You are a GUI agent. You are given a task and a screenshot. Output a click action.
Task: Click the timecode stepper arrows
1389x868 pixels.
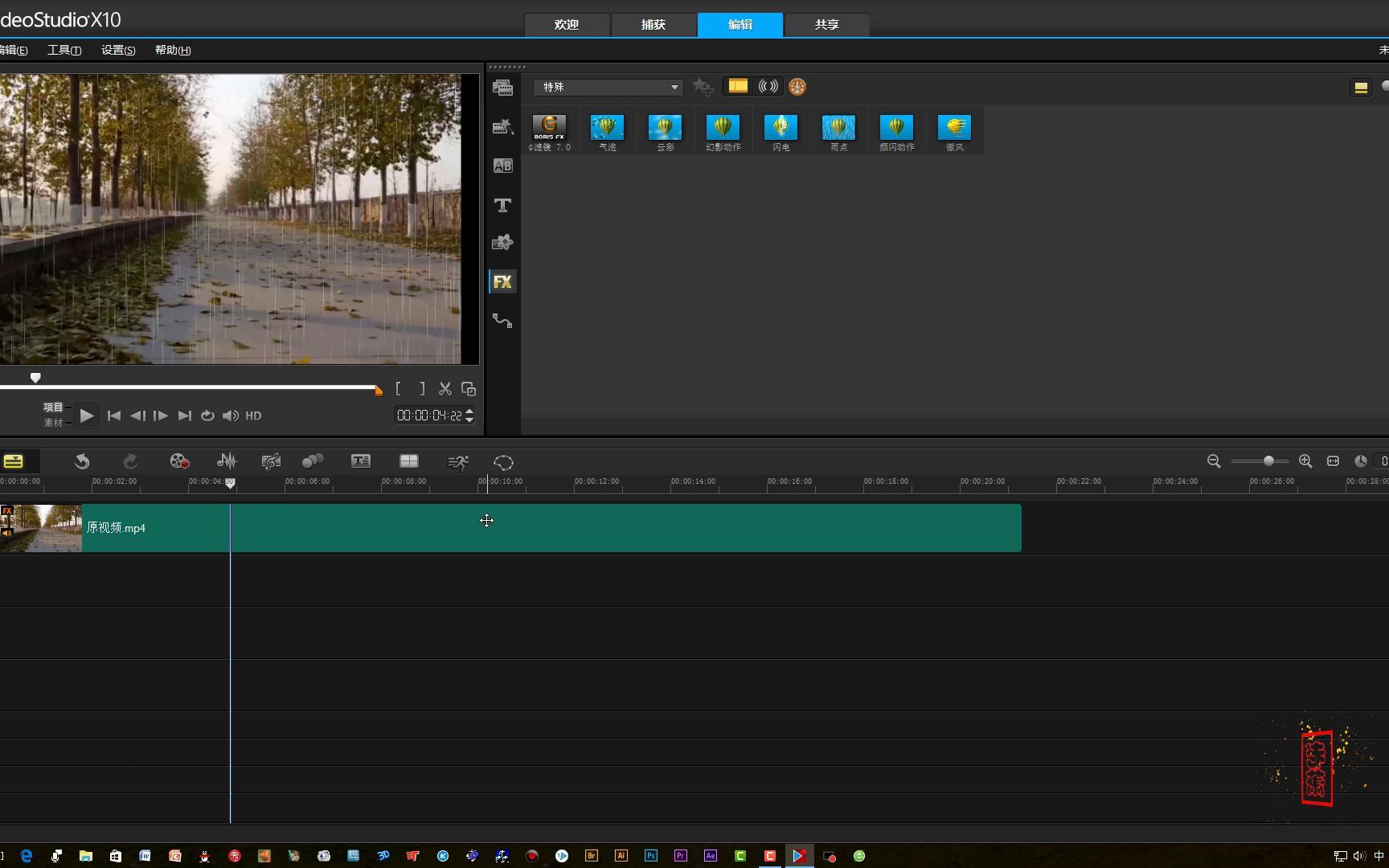(469, 416)
